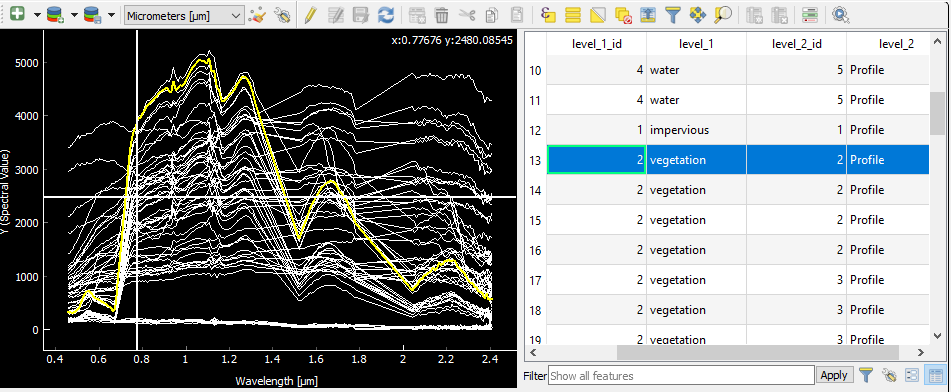Open dropdown arrow beside save library icon
Viewport: 951px width, 392px height.
pos(112,15)
